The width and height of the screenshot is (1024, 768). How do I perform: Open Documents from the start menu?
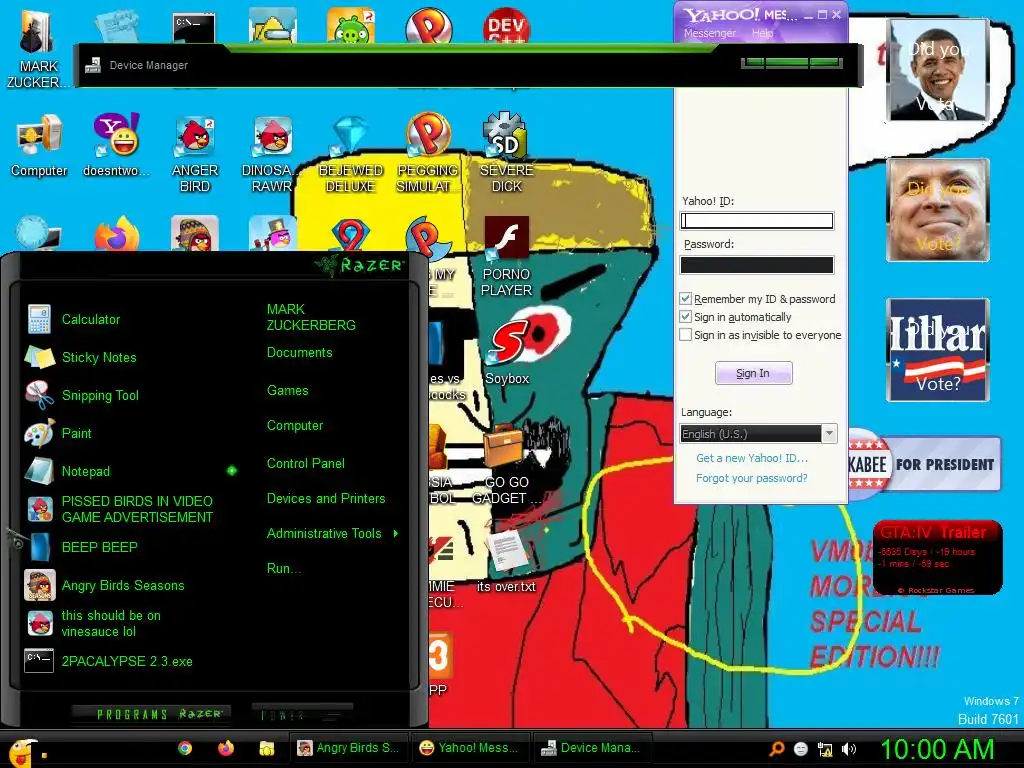[300, 353]
